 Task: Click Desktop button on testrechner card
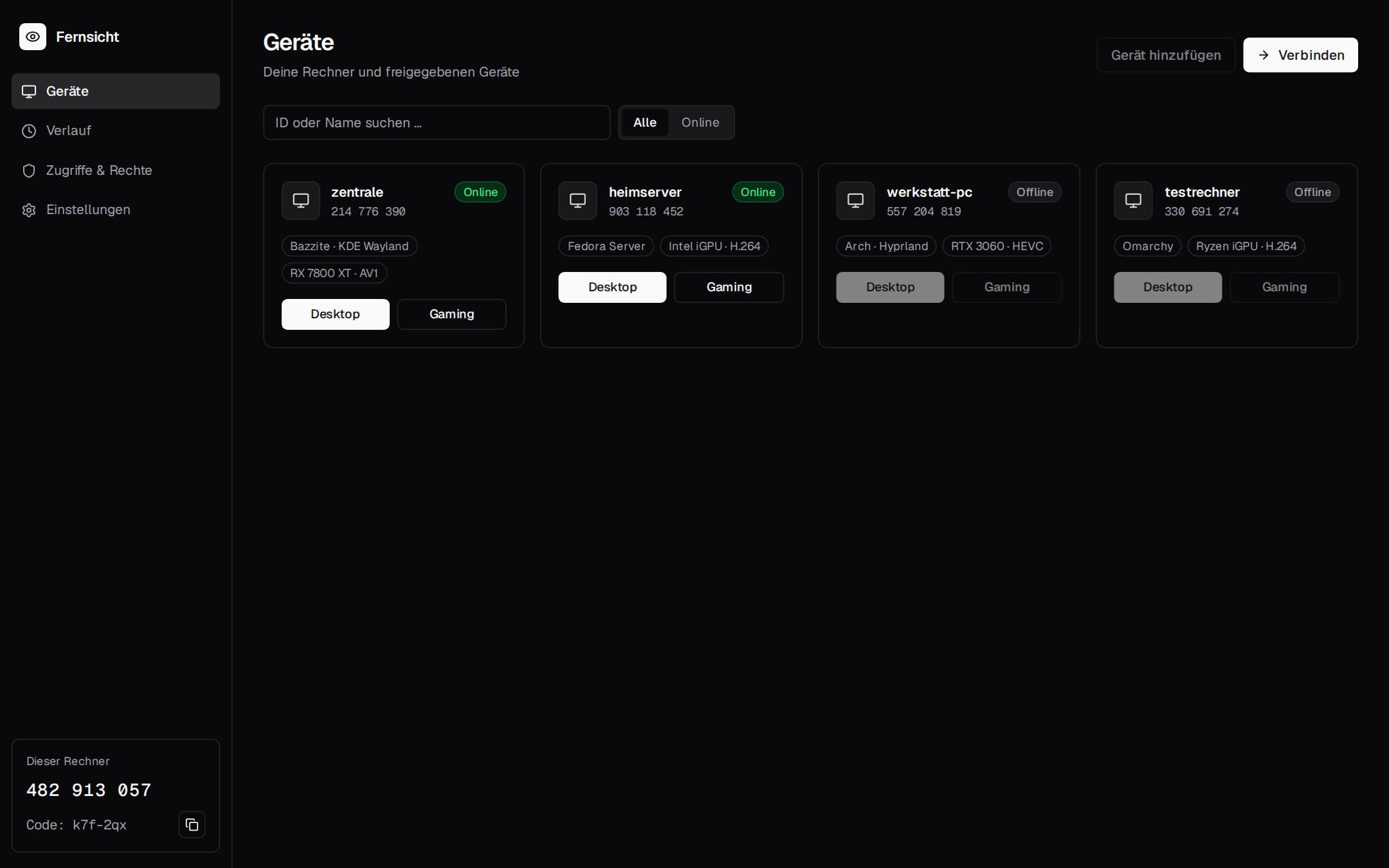[1168, 287]
